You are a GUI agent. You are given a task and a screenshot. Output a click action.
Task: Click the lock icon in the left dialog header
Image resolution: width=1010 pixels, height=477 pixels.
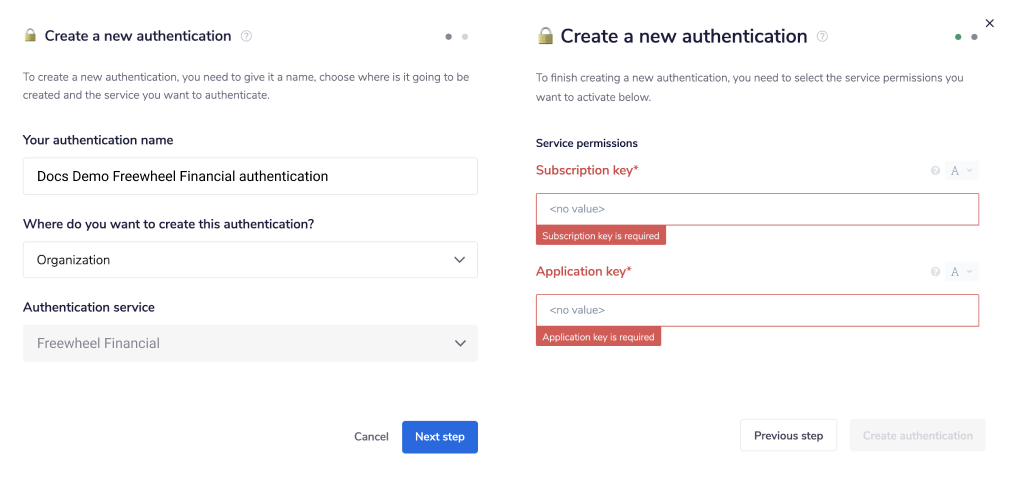30,36
